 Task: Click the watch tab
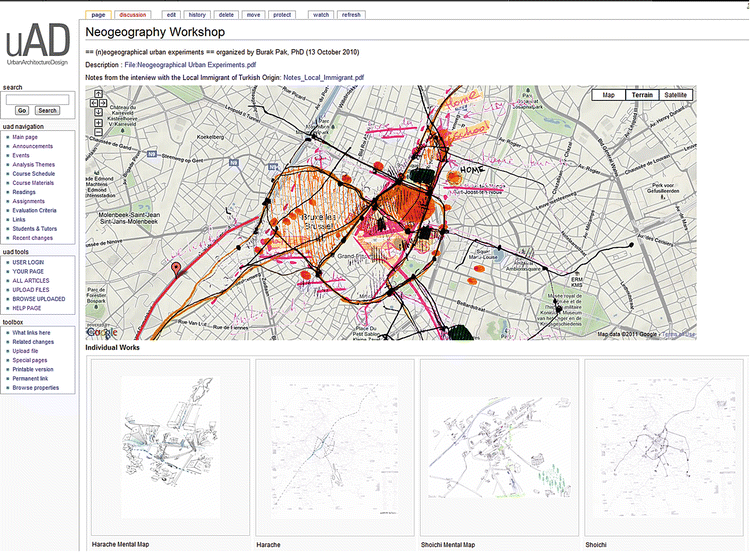pos(321,15)
